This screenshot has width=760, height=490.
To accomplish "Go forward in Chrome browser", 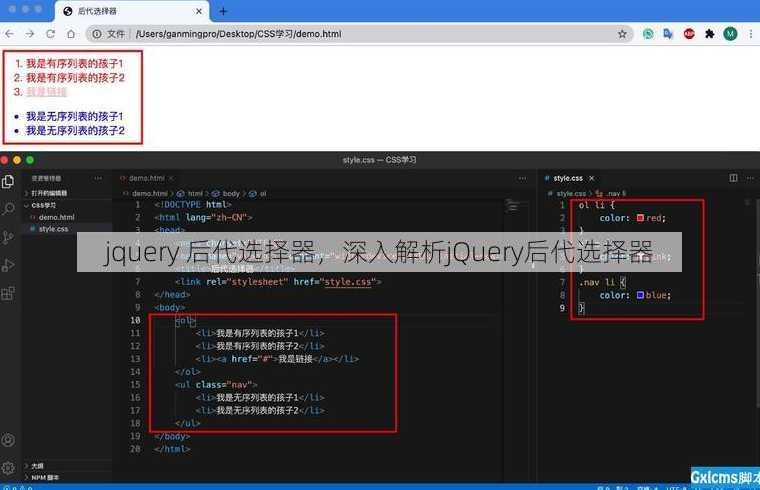I will [x=30, y=34].
